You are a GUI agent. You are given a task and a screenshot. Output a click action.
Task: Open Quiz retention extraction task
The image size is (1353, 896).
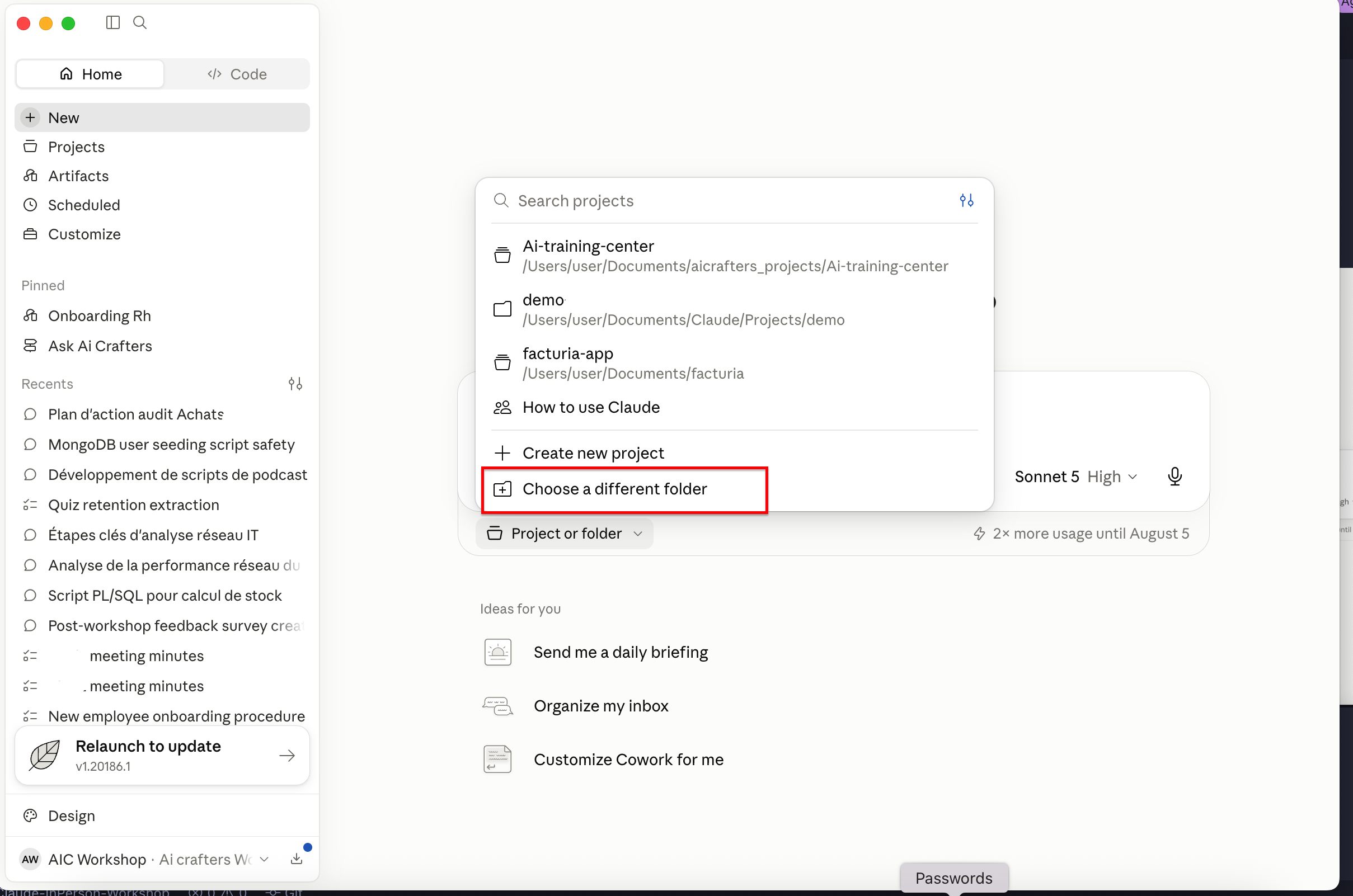pyautogui.click(x=162, y=505)
